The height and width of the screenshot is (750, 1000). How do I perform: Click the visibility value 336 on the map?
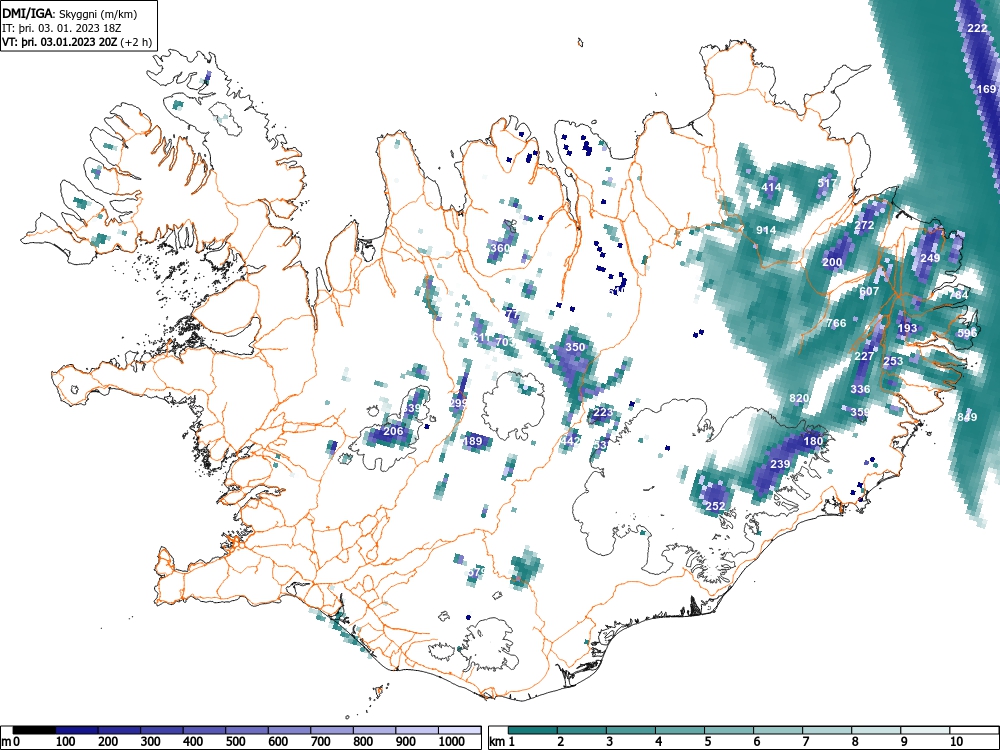pos(860,388)
